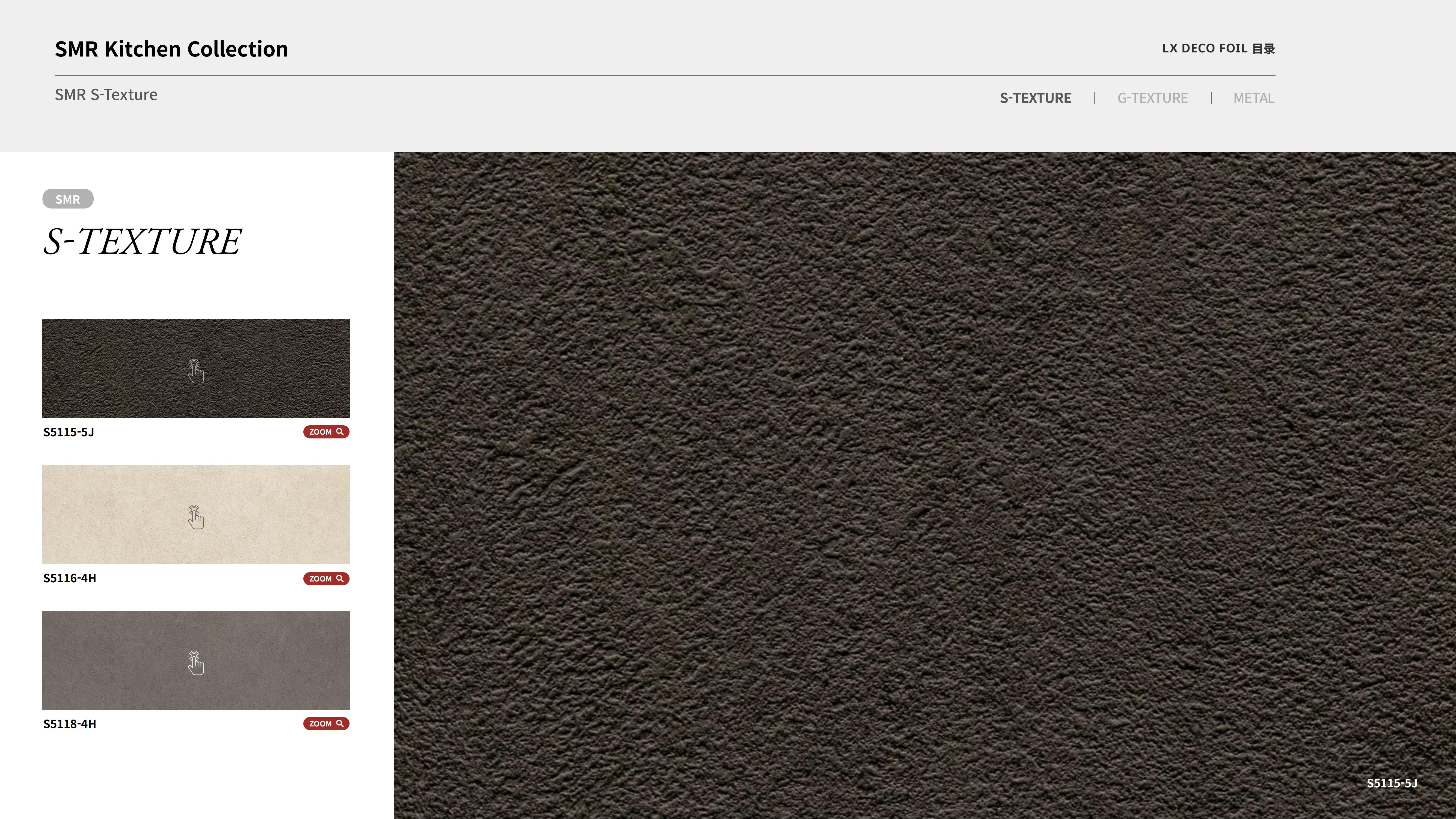Select the S-TEXTURE tab
This screenshot has width=1456, height=819.
pos(1035,98)
